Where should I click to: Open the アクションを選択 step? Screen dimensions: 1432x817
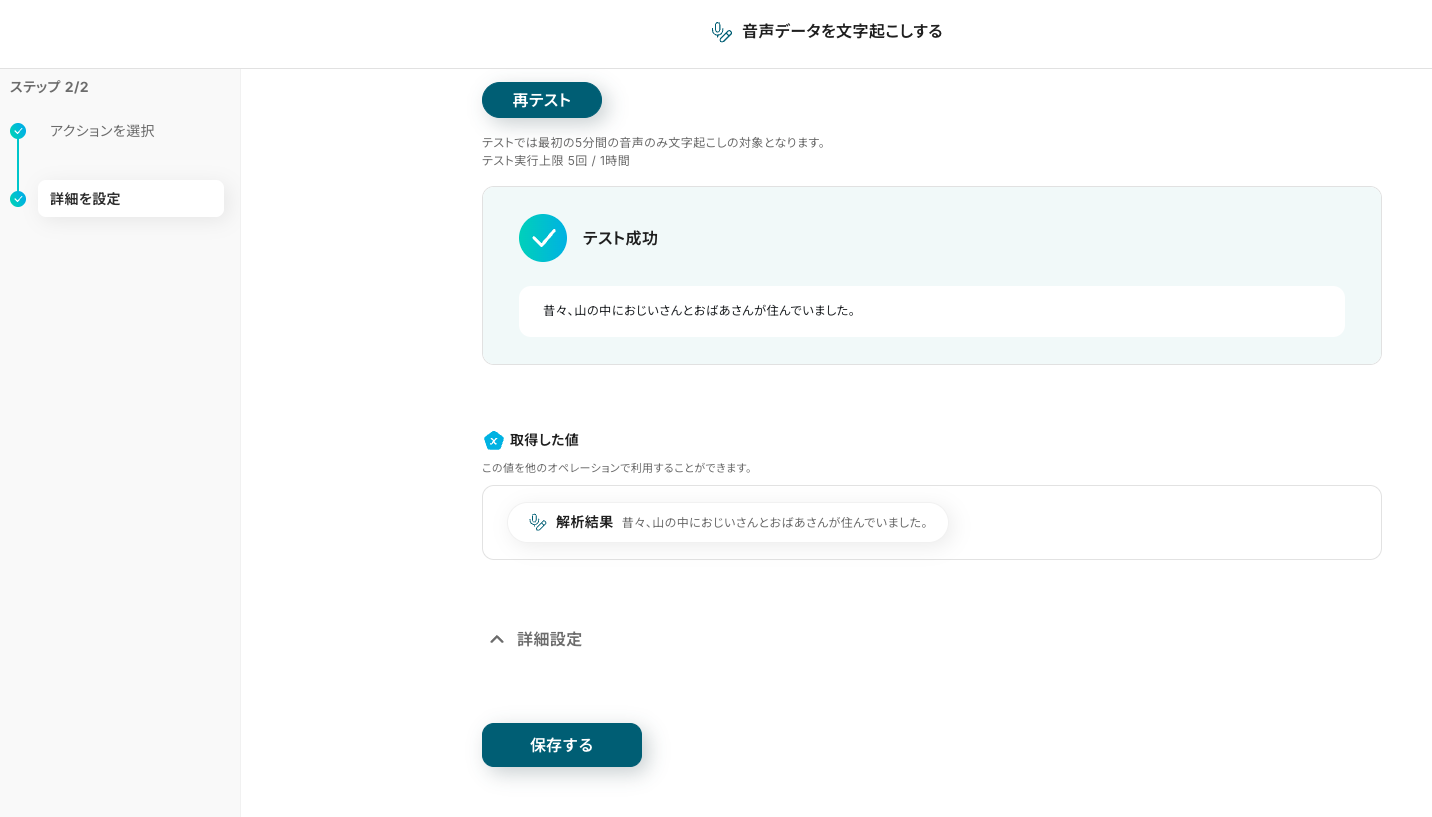tap(102, 131)
